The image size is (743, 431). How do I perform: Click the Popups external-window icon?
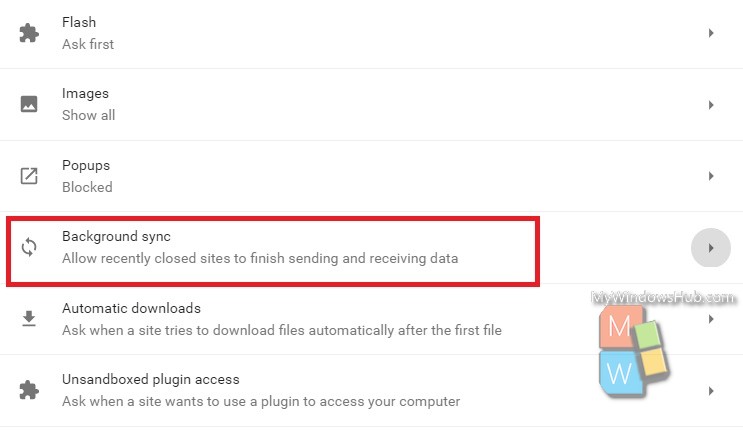point(29,176)
